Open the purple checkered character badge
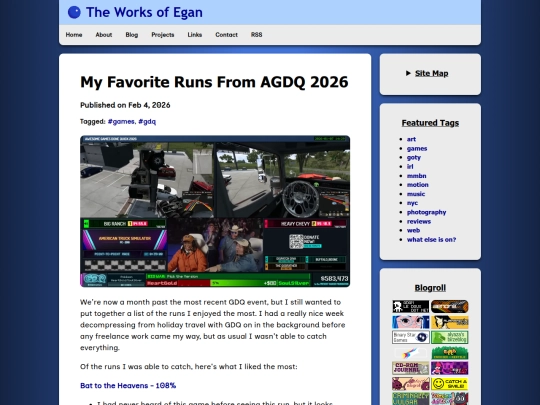This screenshot has width=540, height=405. click(449, 368)
